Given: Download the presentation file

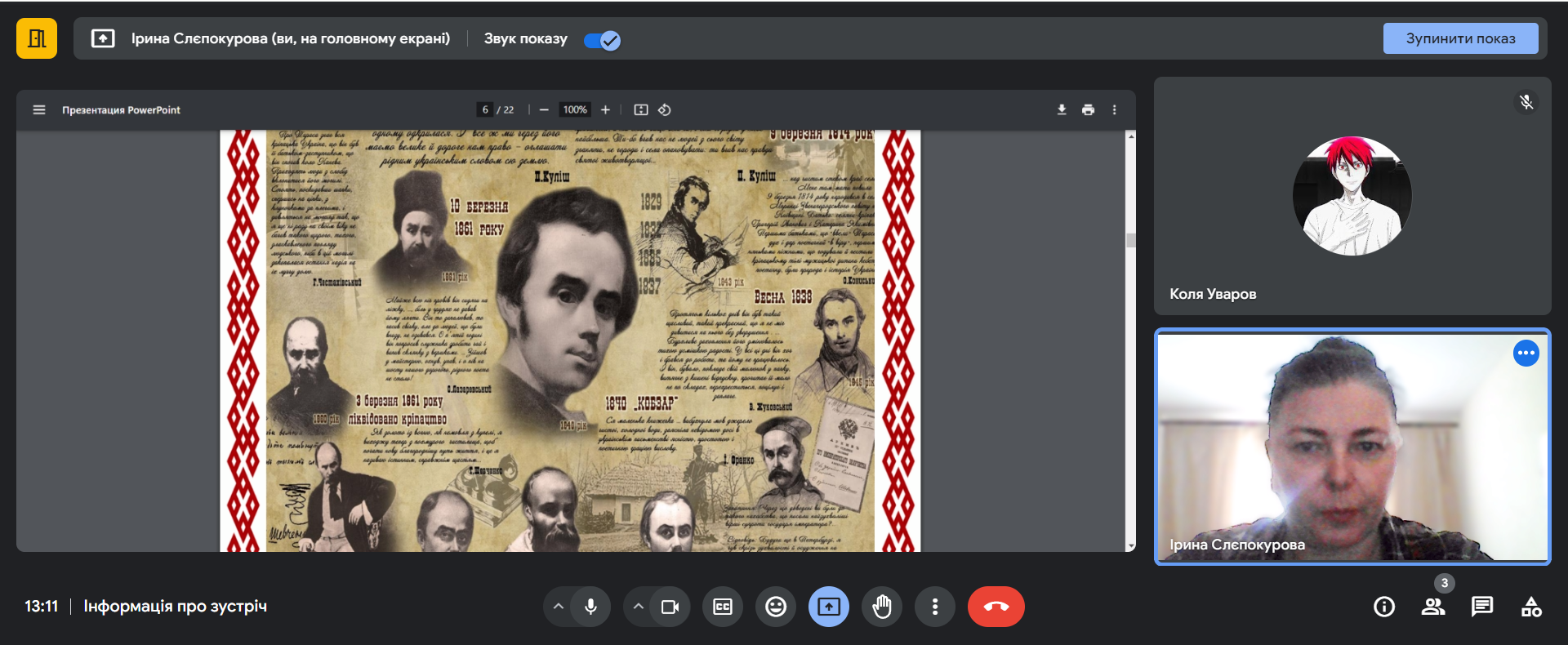Looking at the screenshot, I should click(x=1062, y=109).
